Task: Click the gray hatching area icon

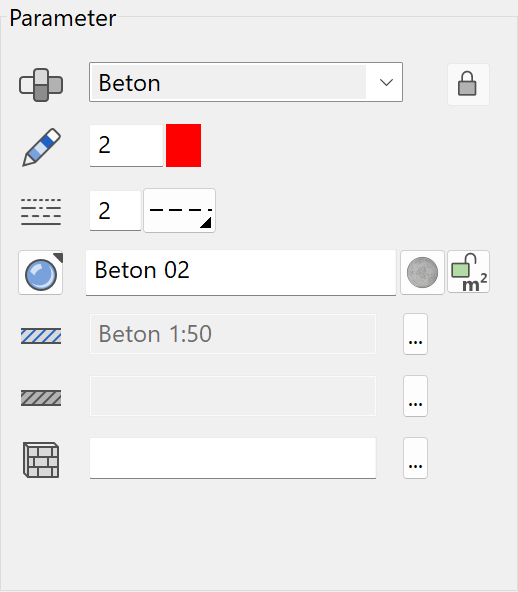Action: pyautogui.click(x=41, y=398)
